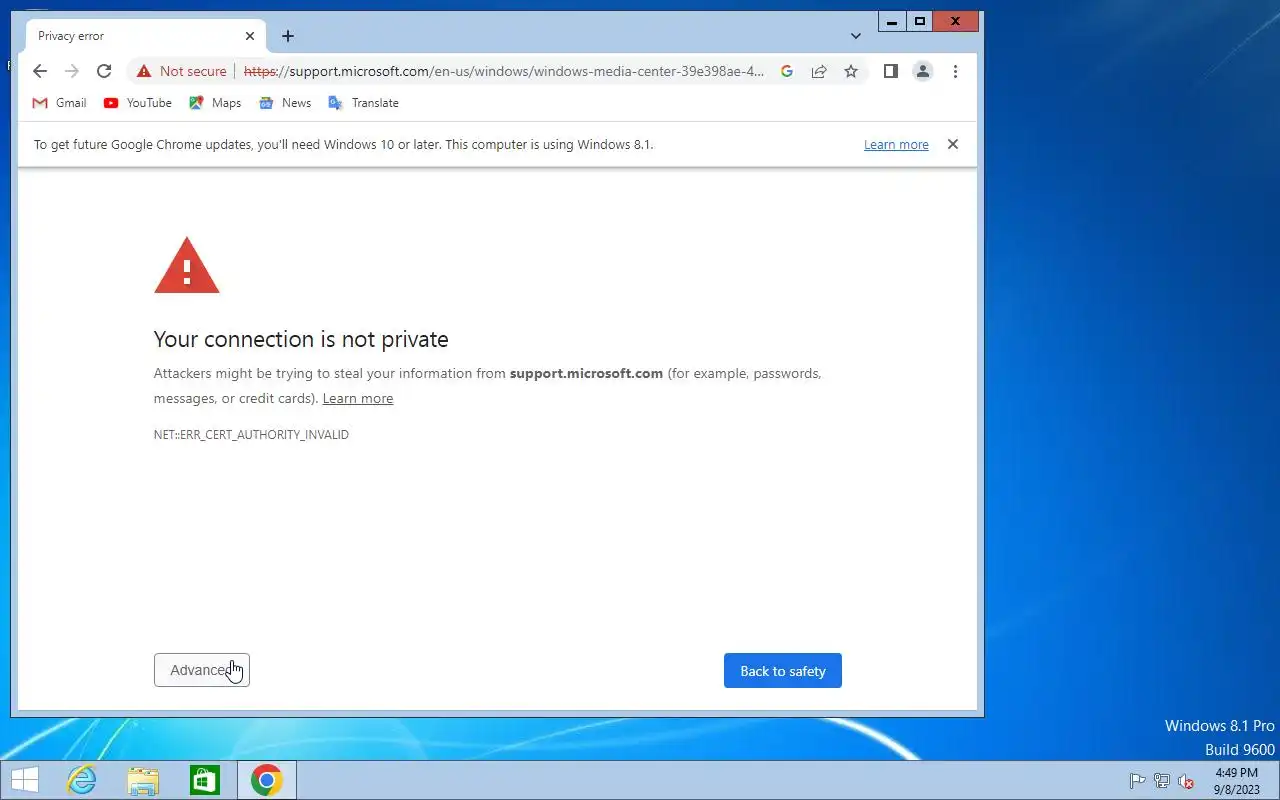Click the Not secure warning indicator

(182, 71)
